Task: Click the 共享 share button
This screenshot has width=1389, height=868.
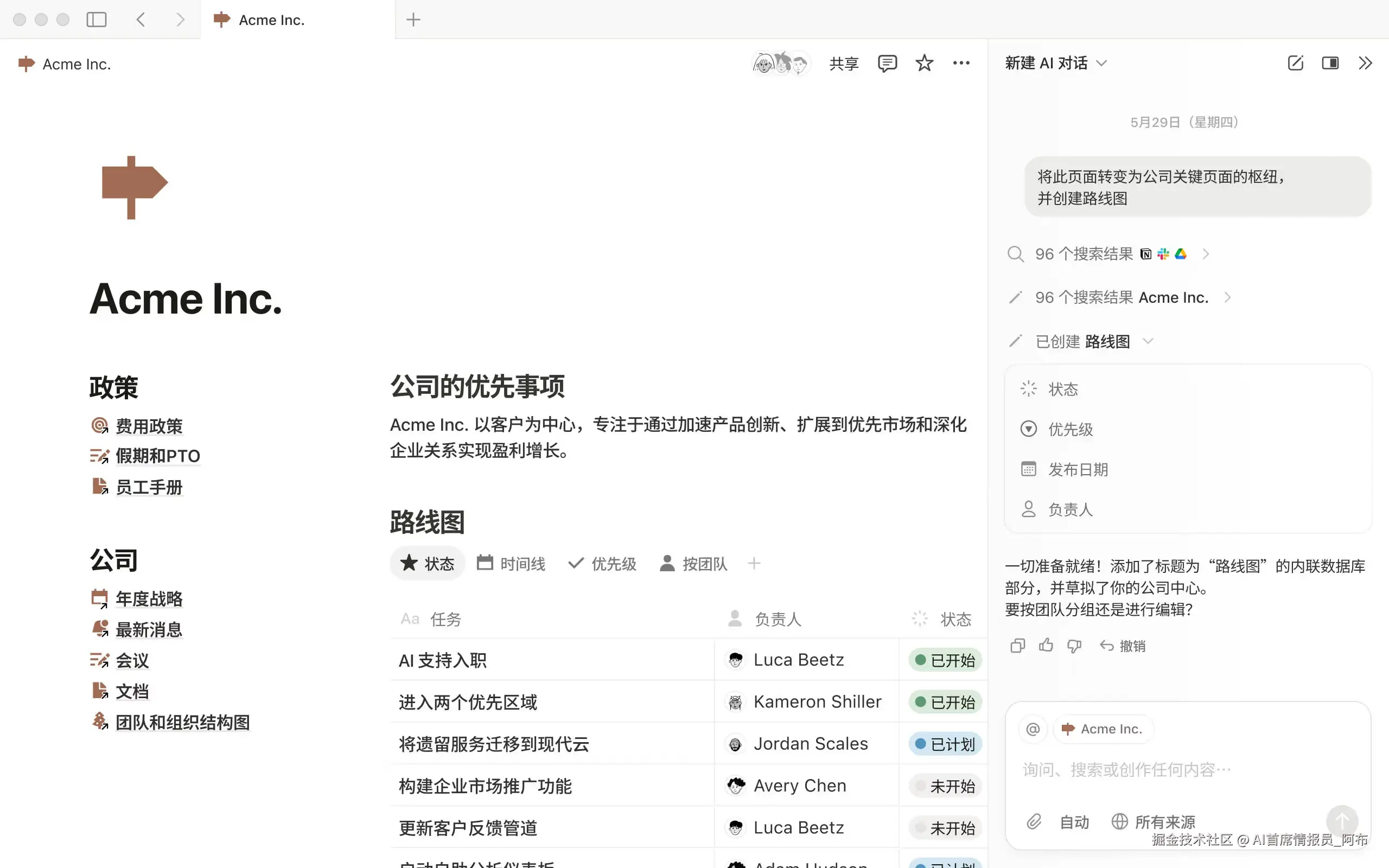Action: coord(844,63)
